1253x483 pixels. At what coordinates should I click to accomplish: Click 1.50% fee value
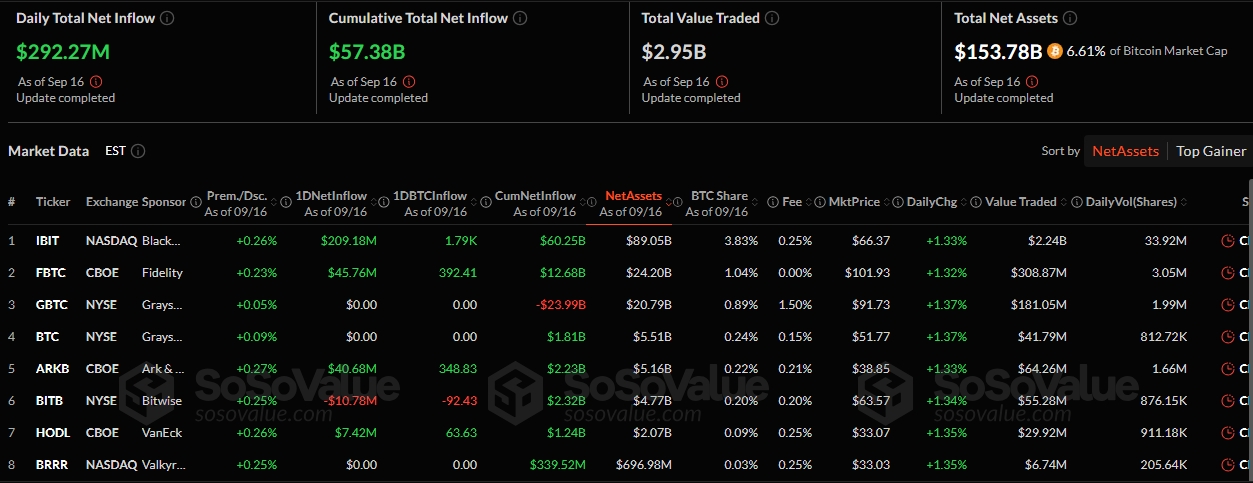click(x=795, y=305)
